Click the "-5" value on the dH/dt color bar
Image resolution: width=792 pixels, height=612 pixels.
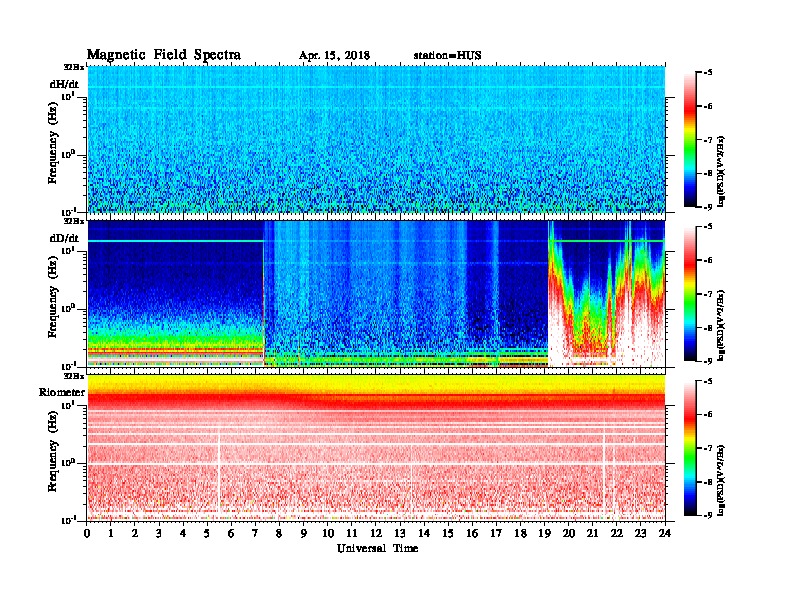pyautogui.click(x=707, y=73)
